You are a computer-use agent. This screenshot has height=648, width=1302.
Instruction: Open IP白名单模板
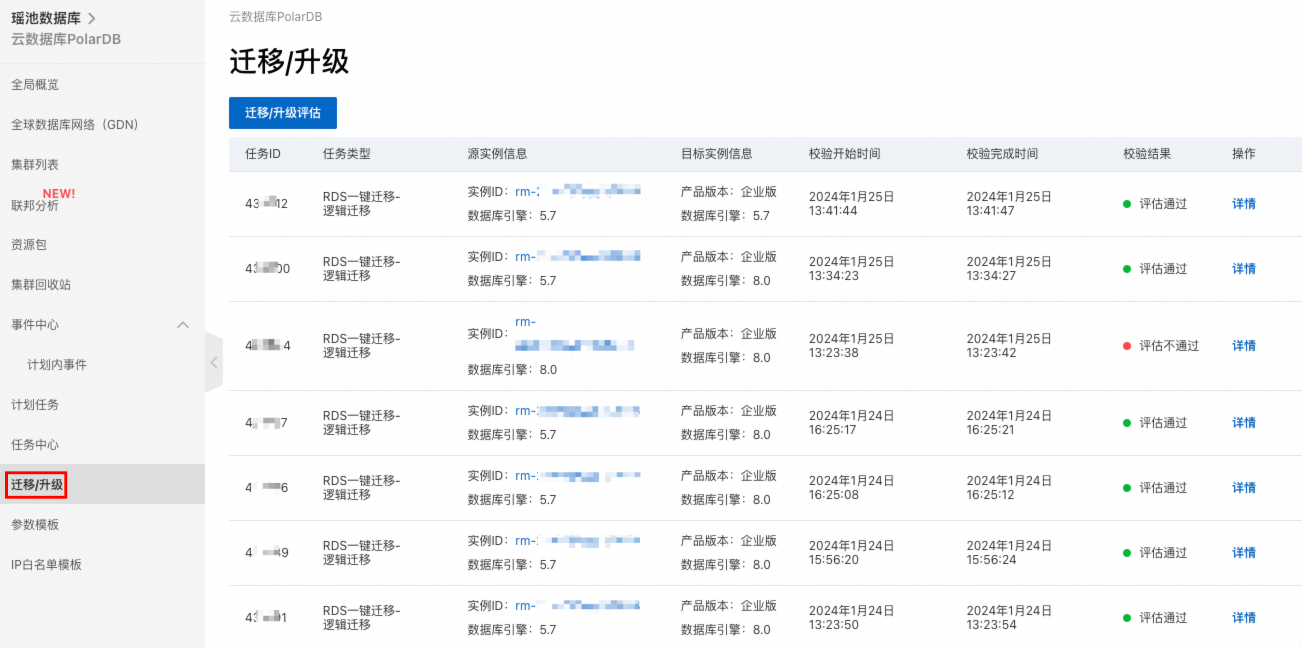pyautogui.click(x=46, y=565)
